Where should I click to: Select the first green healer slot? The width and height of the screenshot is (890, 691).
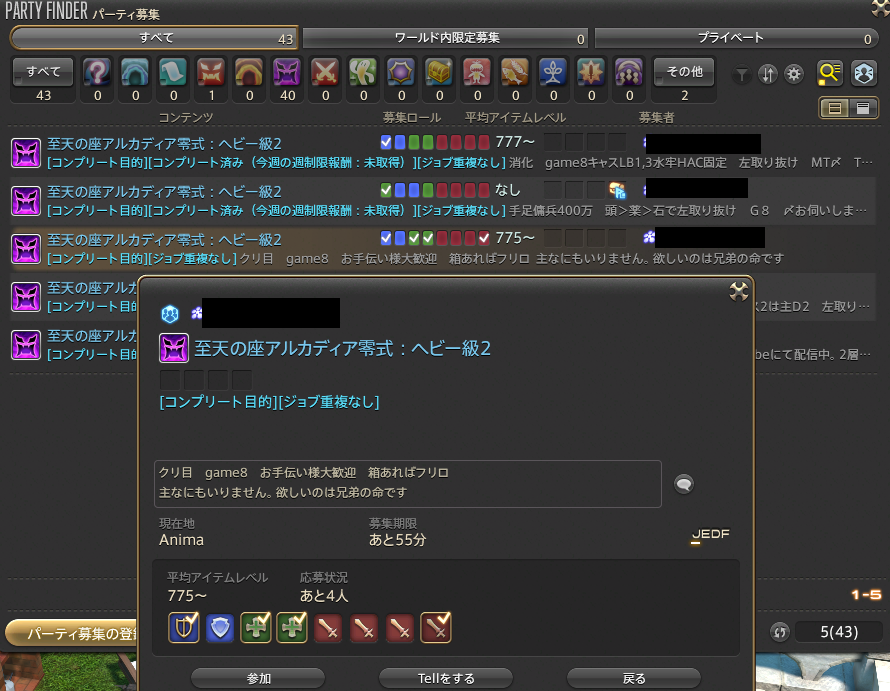(255, 628)
